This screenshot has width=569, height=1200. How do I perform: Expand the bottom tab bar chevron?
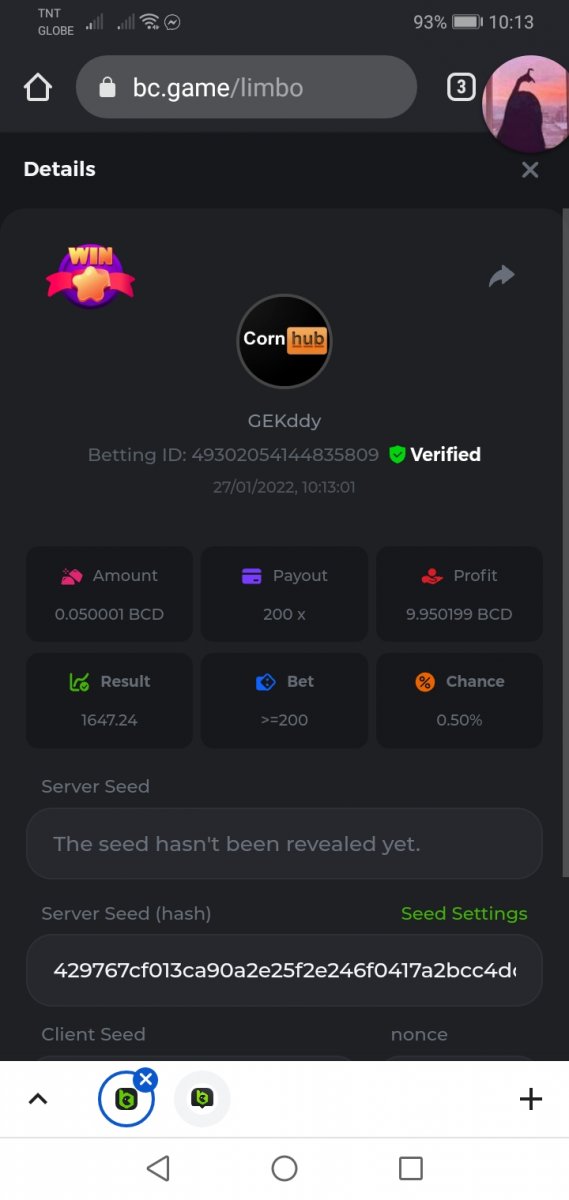37,1100
